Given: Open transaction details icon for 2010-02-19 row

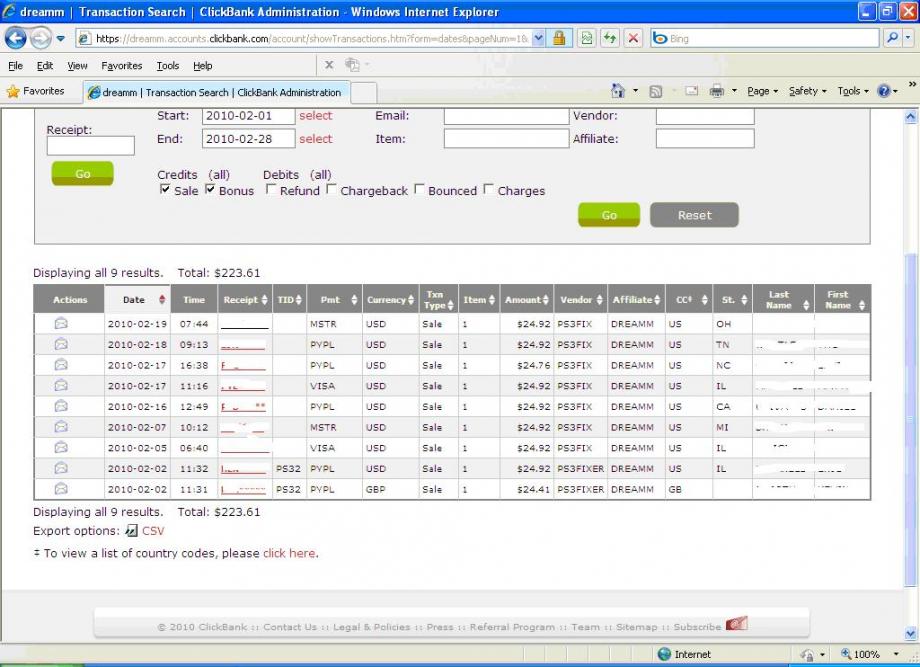Looking at the screenshot, I should (x=61, y=323).
